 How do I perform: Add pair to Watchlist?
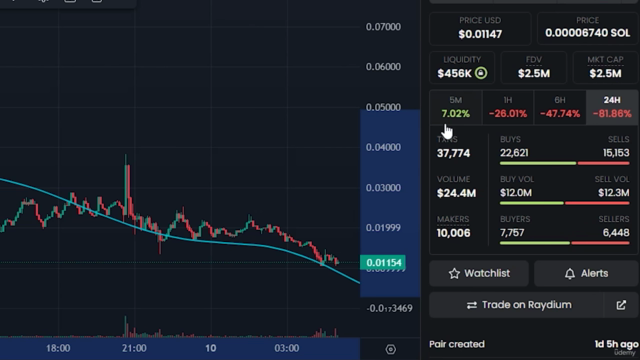pyautogui.click(x=479, y=273)
